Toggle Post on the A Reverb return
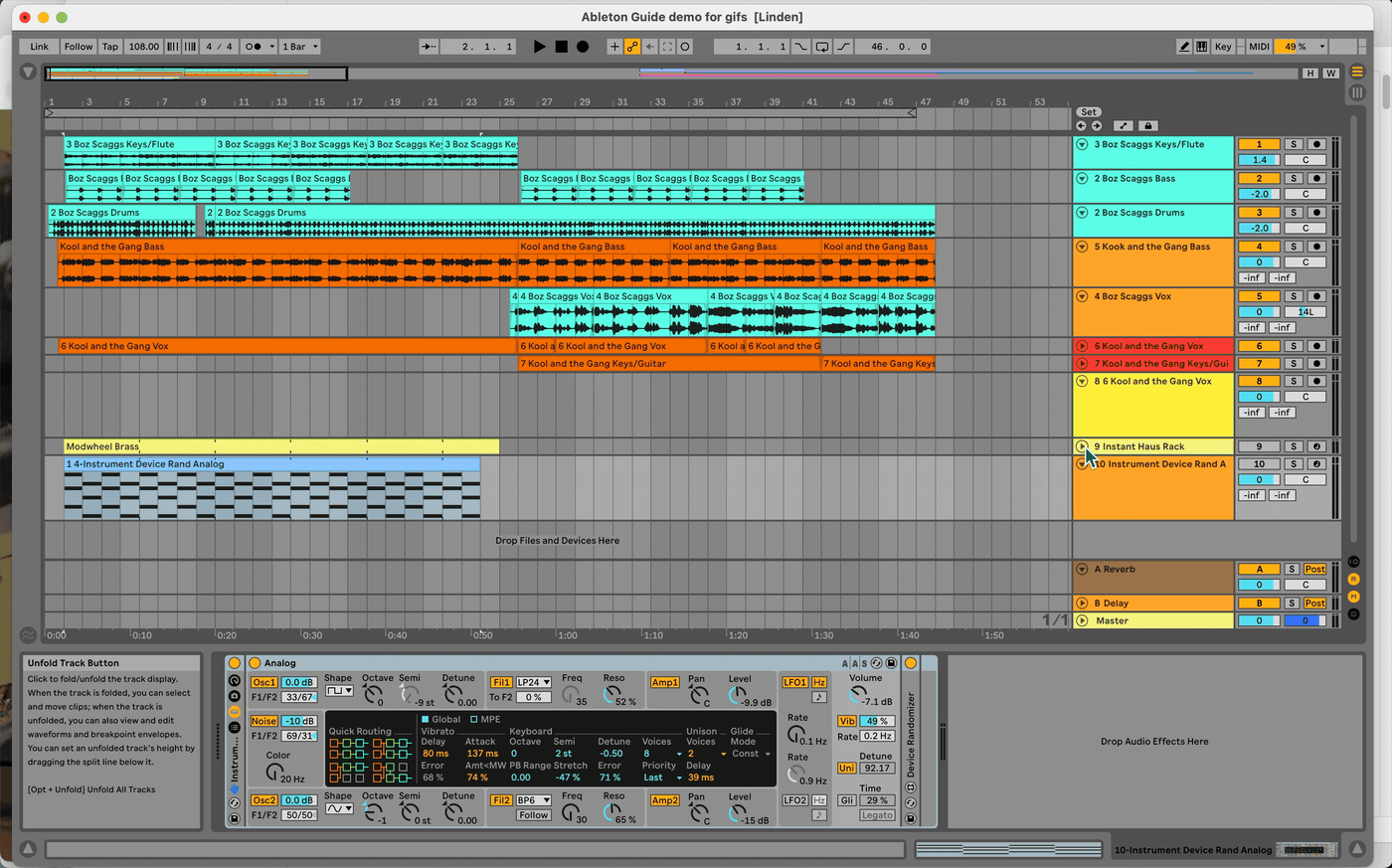This screenshot has height=868, width=1392. (1315, 570)
